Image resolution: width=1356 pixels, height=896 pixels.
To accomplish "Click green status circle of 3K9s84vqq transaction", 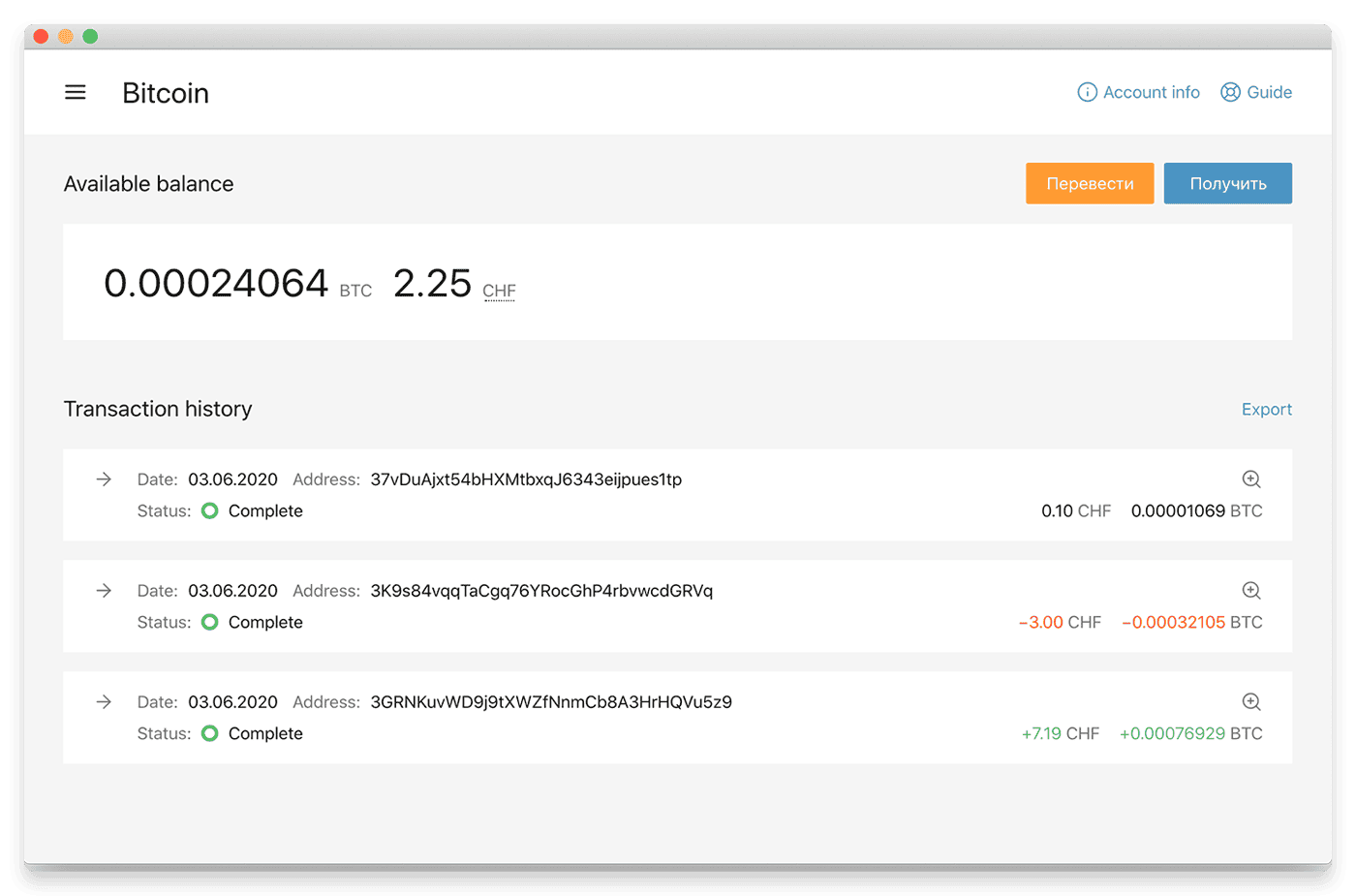I will tap(209, 622).
